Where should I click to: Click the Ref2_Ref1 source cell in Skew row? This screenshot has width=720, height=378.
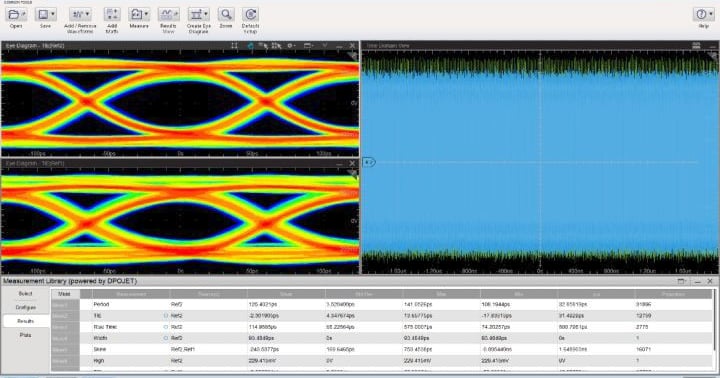[x=183, y=350]
